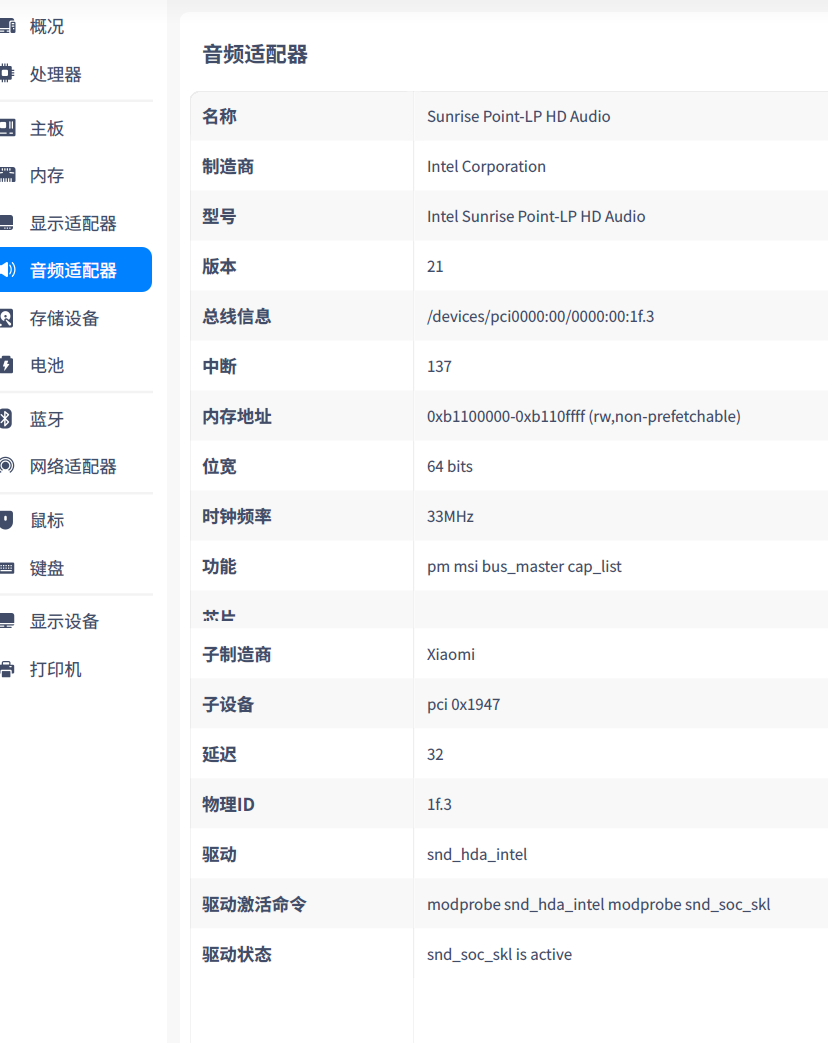Select the snd_soc_skl is active status
Screen dimensions: 828x1043
[499, 955]
